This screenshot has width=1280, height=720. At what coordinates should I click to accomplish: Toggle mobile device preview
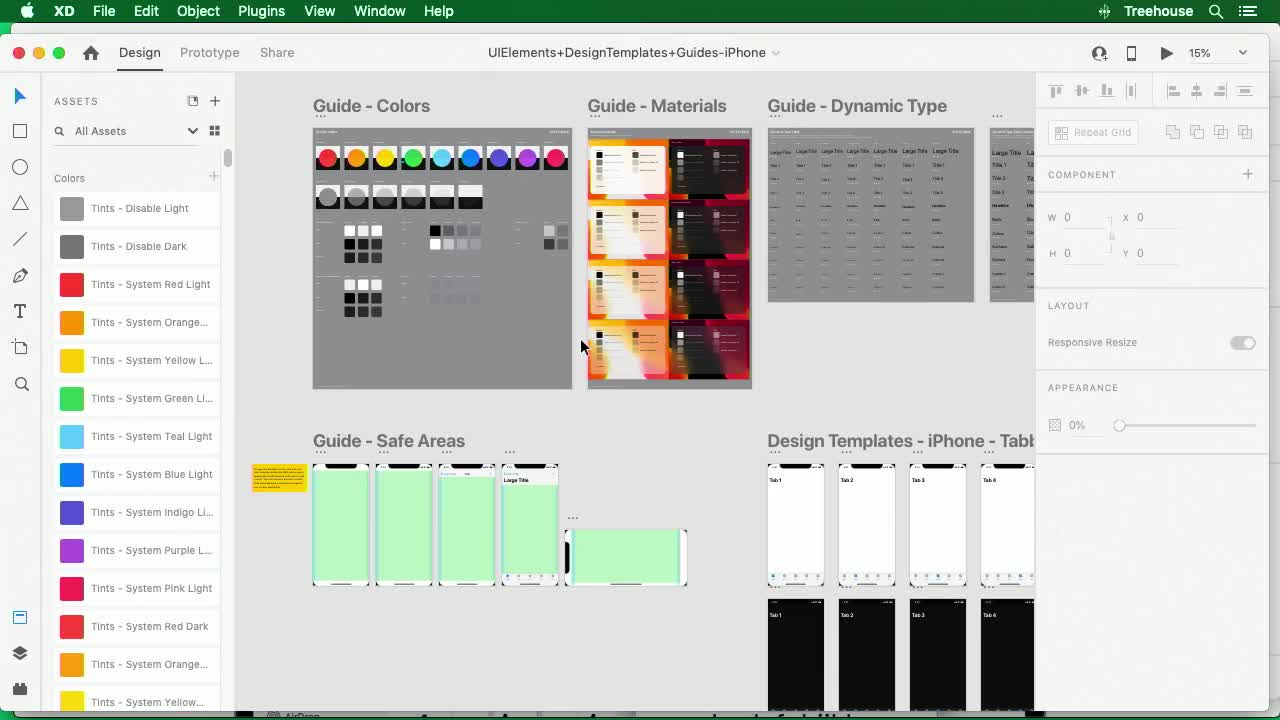1131,53
